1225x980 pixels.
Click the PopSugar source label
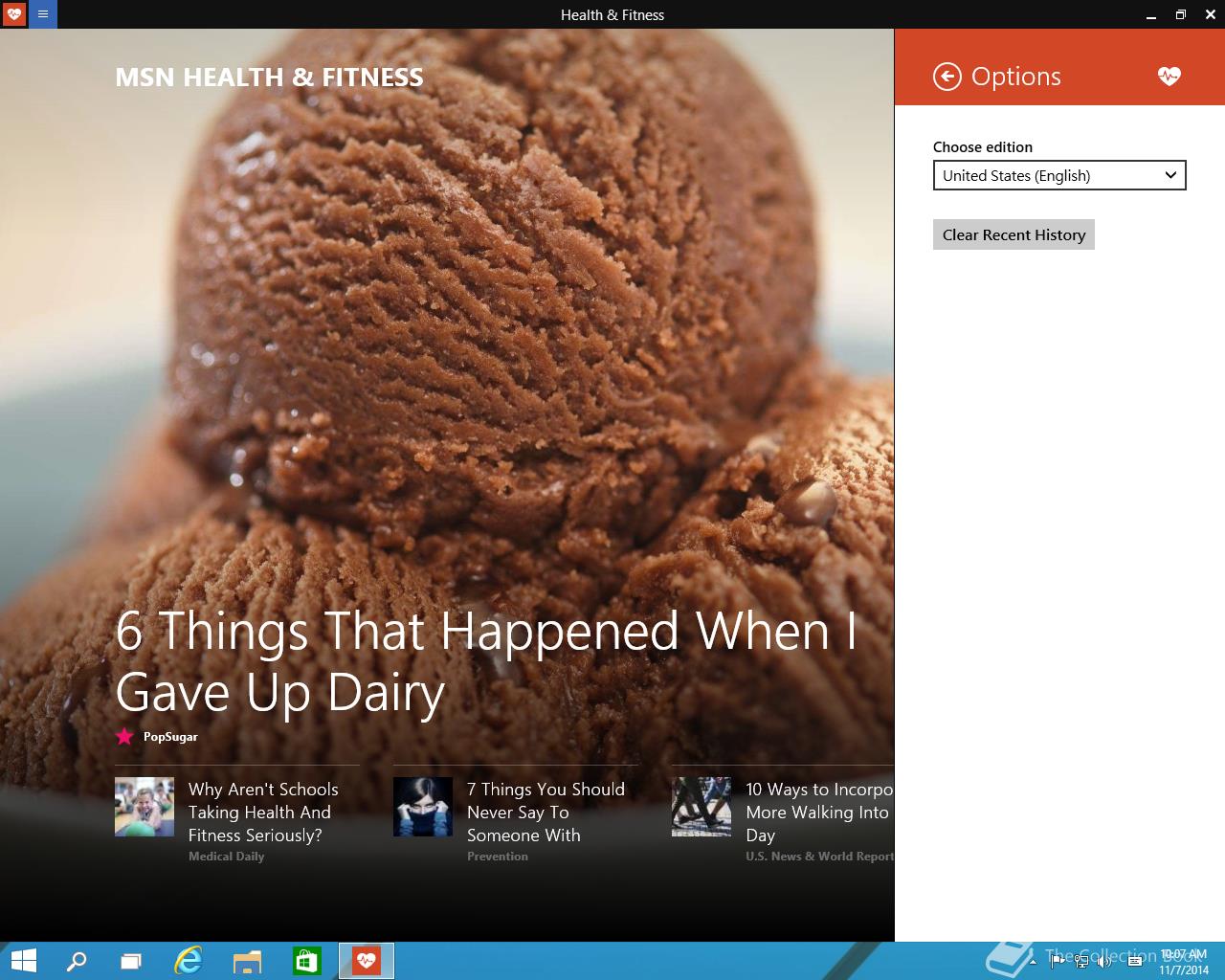(170, 736)
